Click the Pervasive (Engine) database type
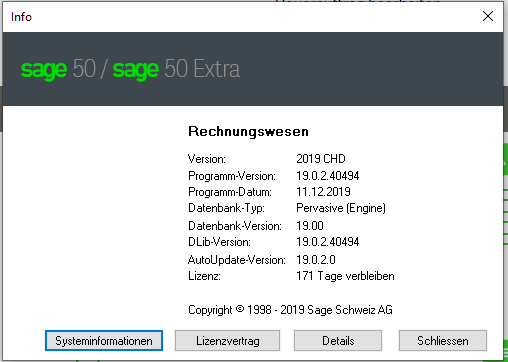Viewport: 508px width, 362px height. pos(341,208)
